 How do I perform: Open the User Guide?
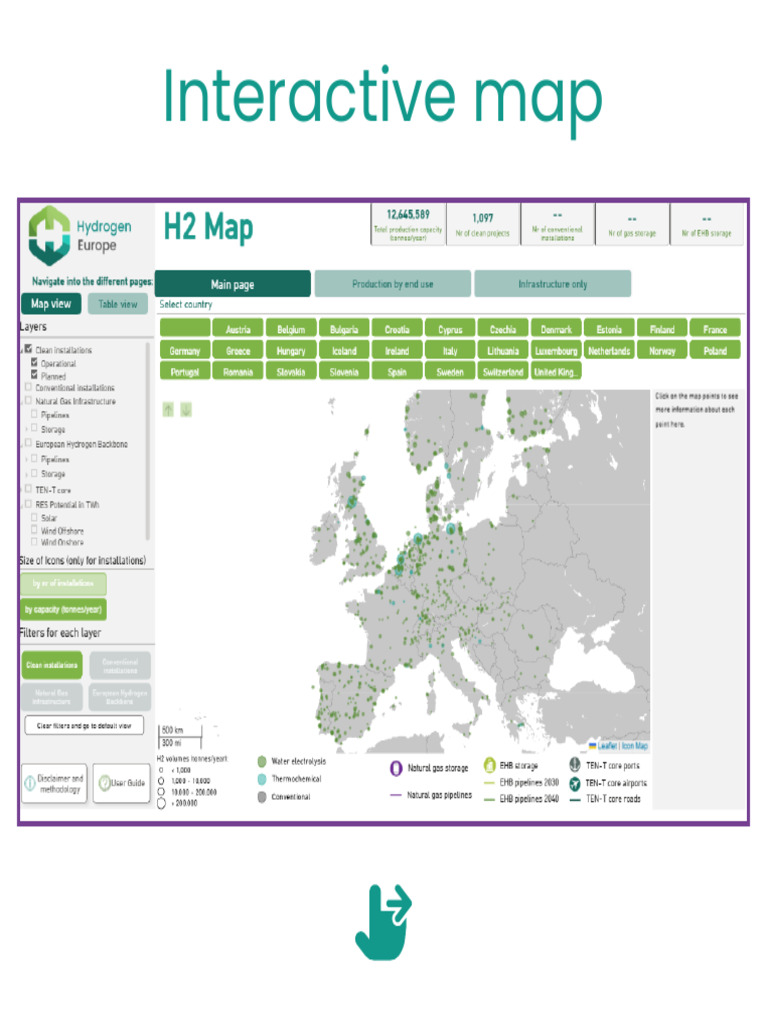click(x=122, y=783)
